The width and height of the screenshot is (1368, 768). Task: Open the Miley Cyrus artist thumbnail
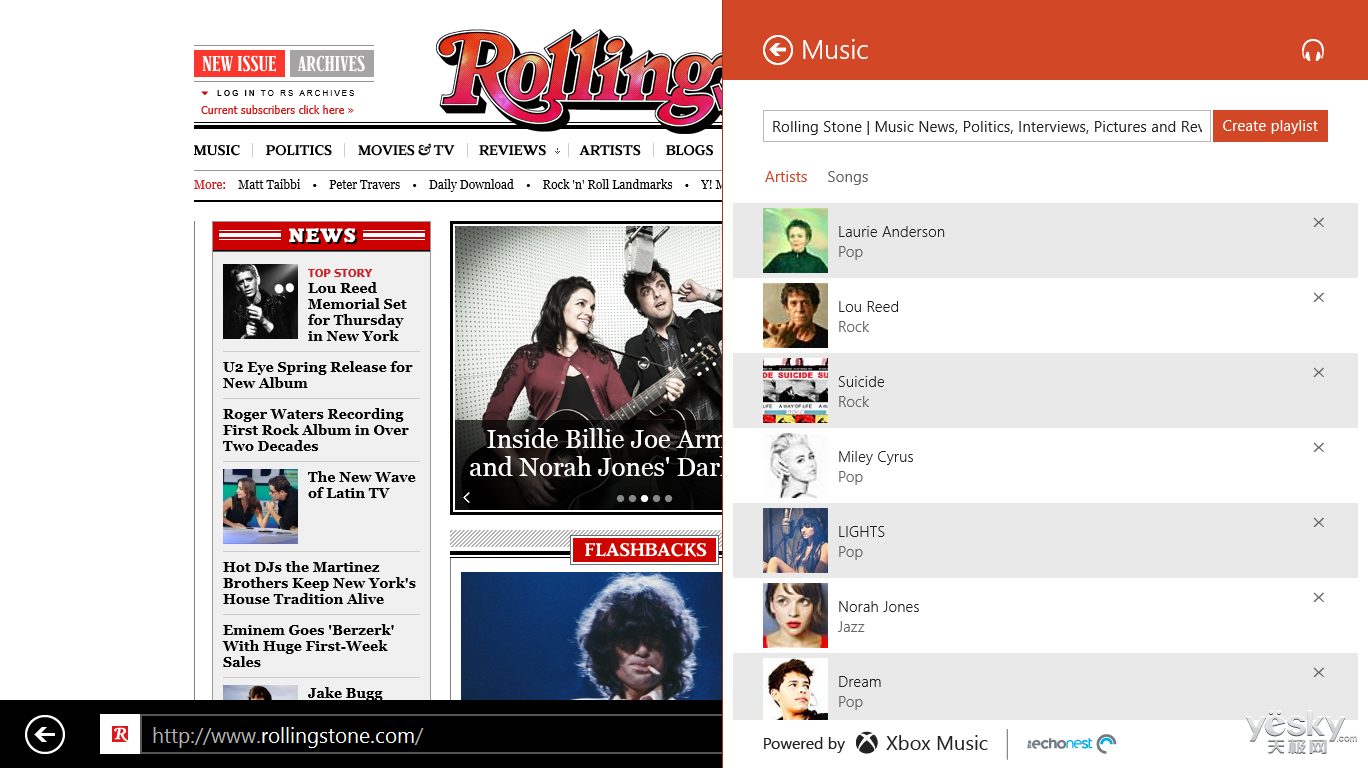(x=795, y=465)
